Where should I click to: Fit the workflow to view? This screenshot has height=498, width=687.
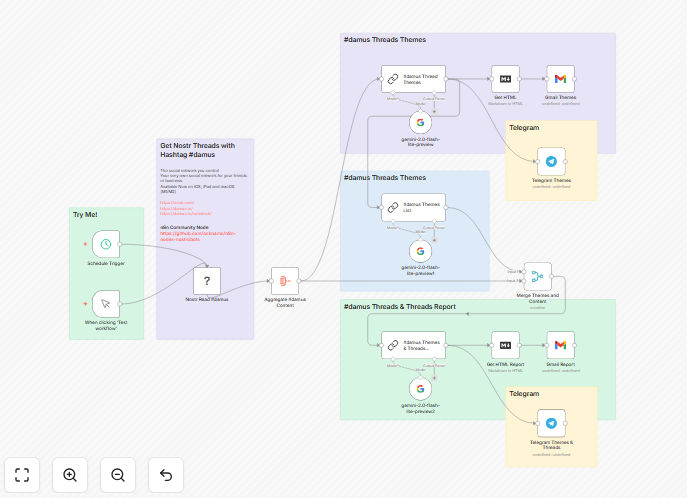point(22,475)
